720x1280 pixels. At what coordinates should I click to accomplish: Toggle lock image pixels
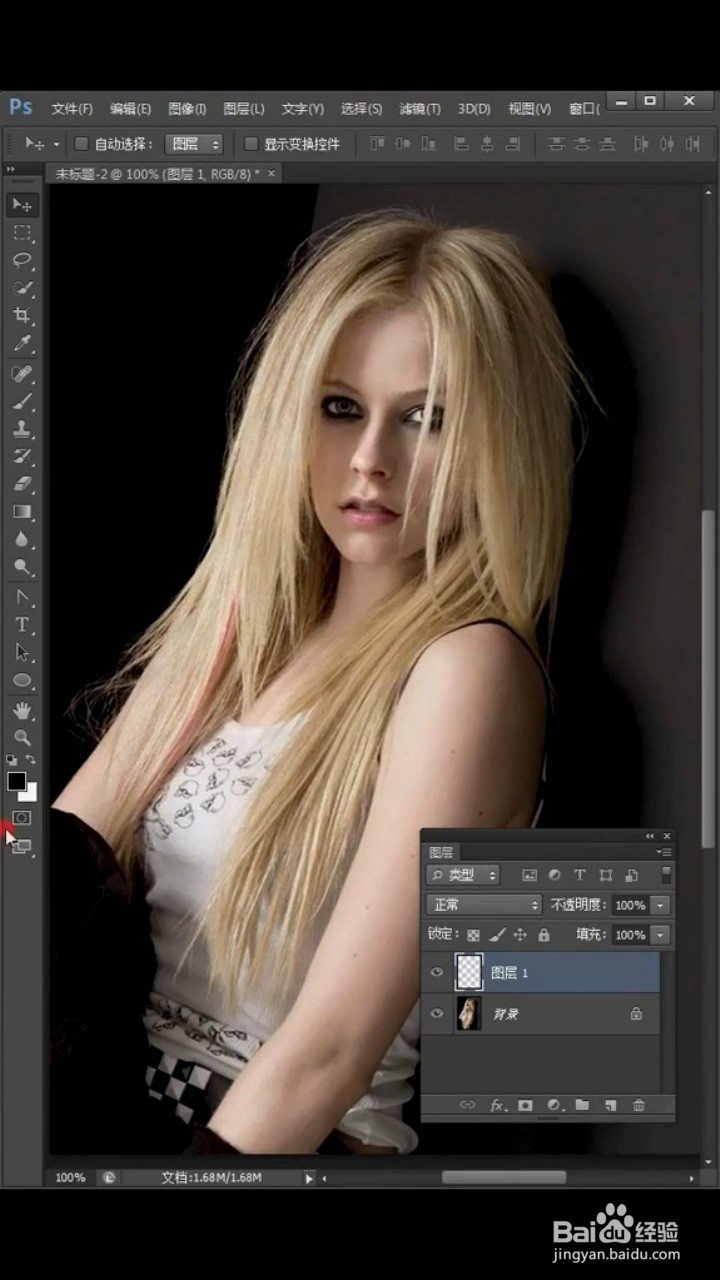[497, 935]
